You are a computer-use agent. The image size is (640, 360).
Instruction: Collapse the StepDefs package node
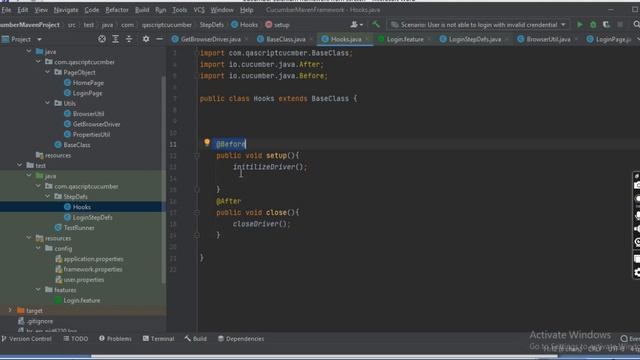47,196
